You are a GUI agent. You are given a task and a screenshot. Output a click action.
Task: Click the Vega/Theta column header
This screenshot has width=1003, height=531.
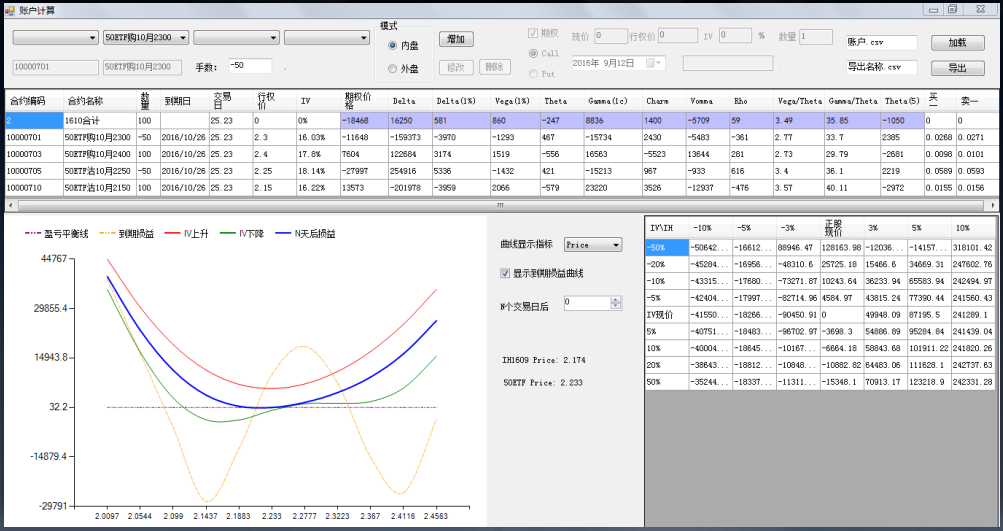(799, 101)
